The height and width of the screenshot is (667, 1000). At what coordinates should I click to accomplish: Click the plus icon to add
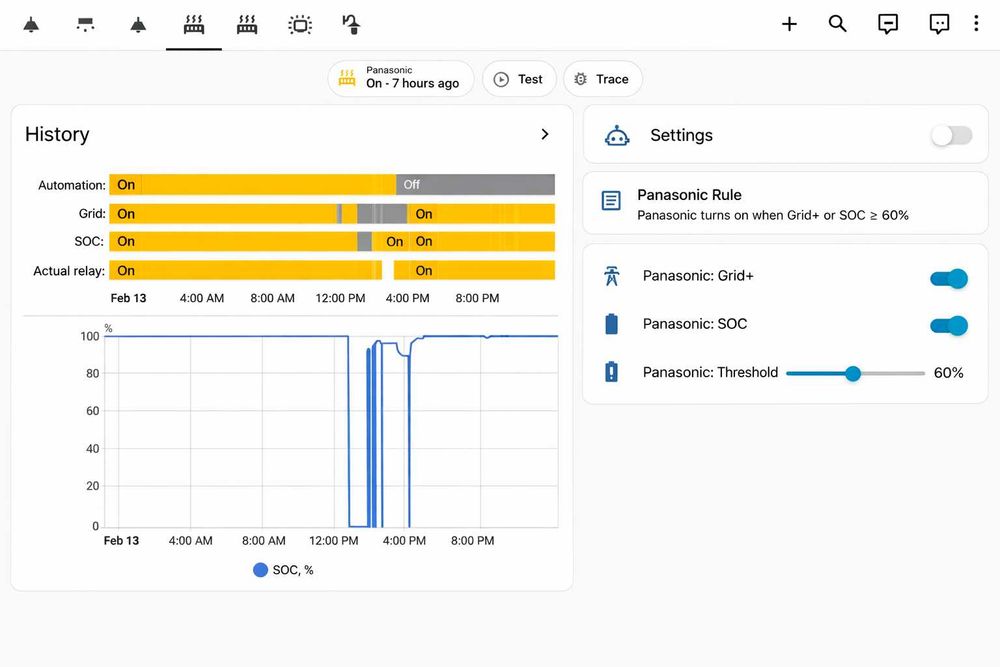[790, 24]
